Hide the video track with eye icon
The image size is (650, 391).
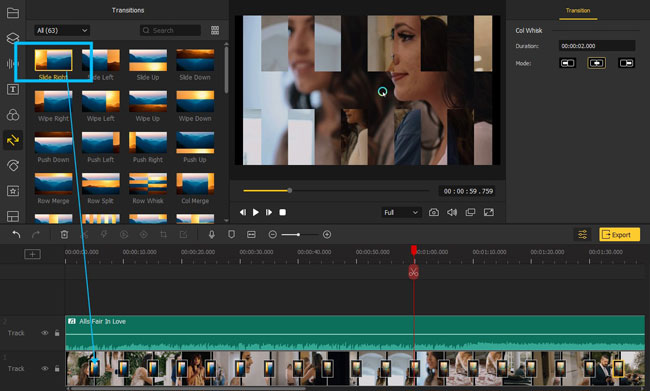[x=44, y=368]
